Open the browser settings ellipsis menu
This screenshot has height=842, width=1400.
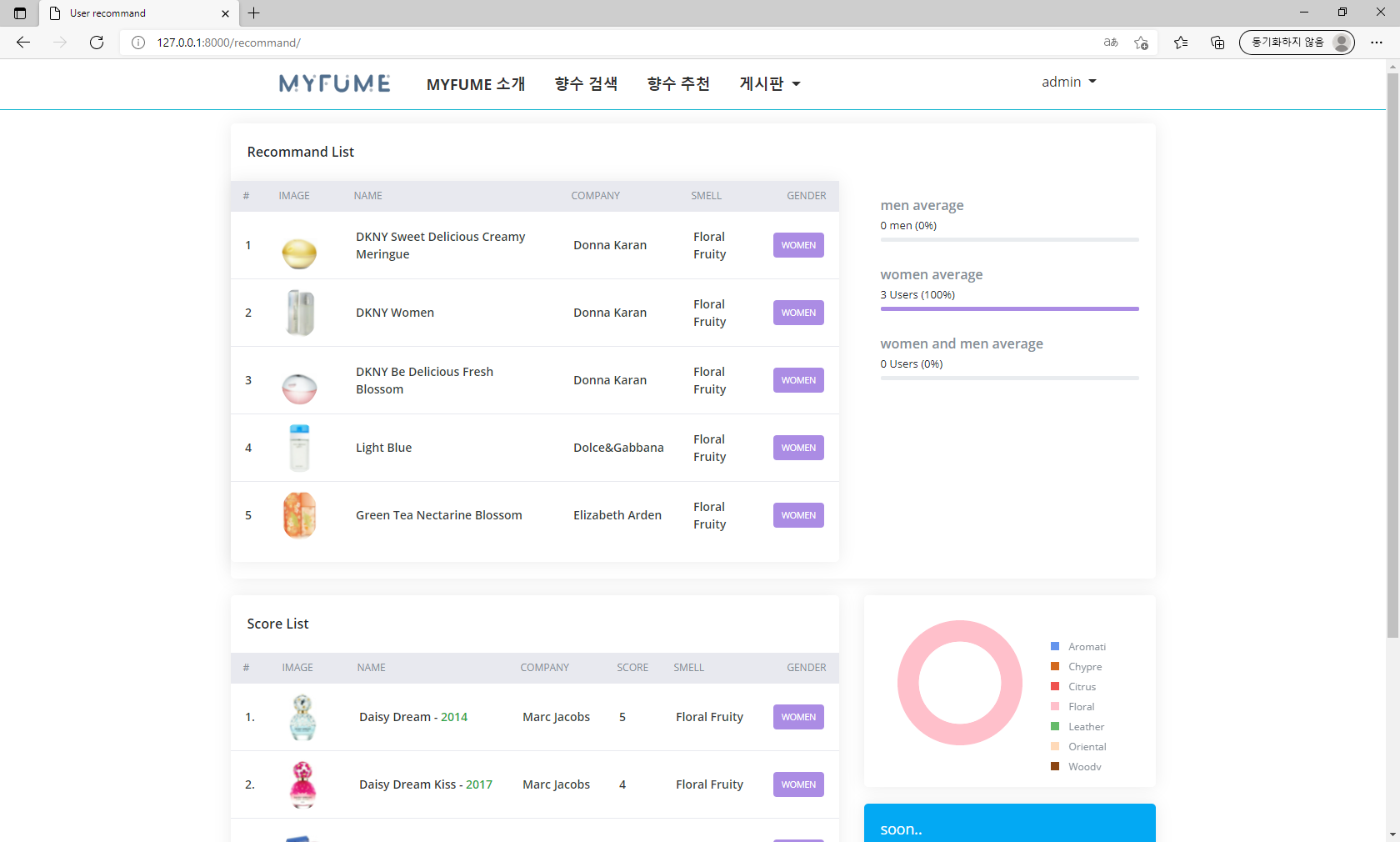(1377, 43)
